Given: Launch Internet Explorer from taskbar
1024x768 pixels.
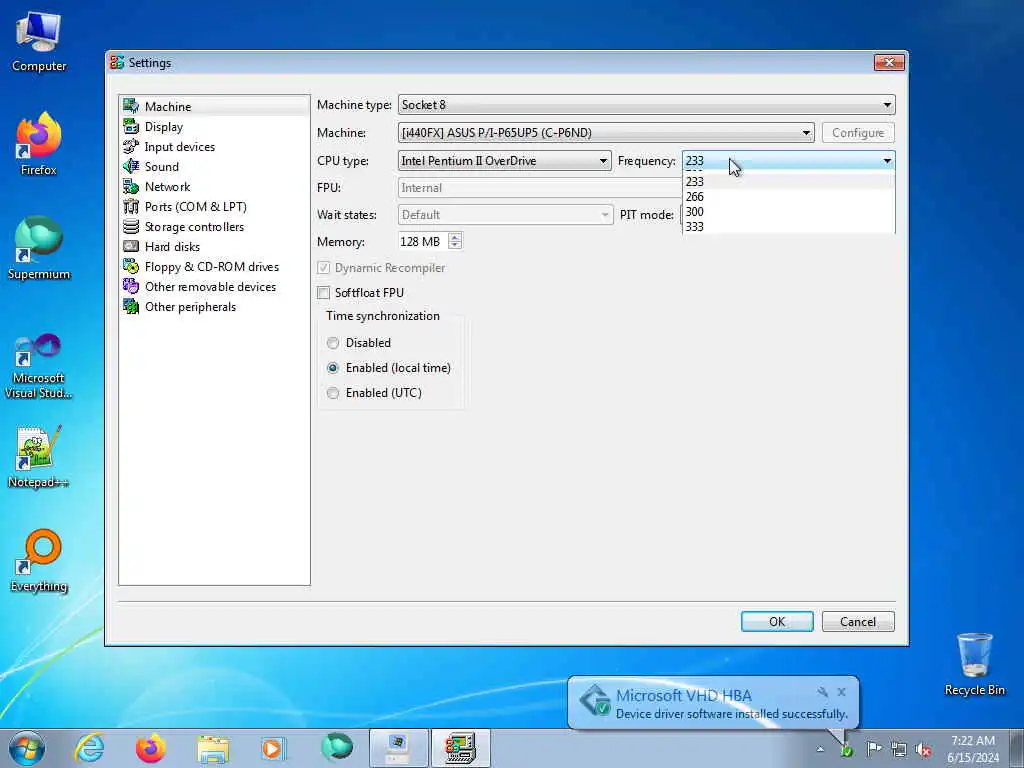Looking at the screenshot, I should pos(89,748).
